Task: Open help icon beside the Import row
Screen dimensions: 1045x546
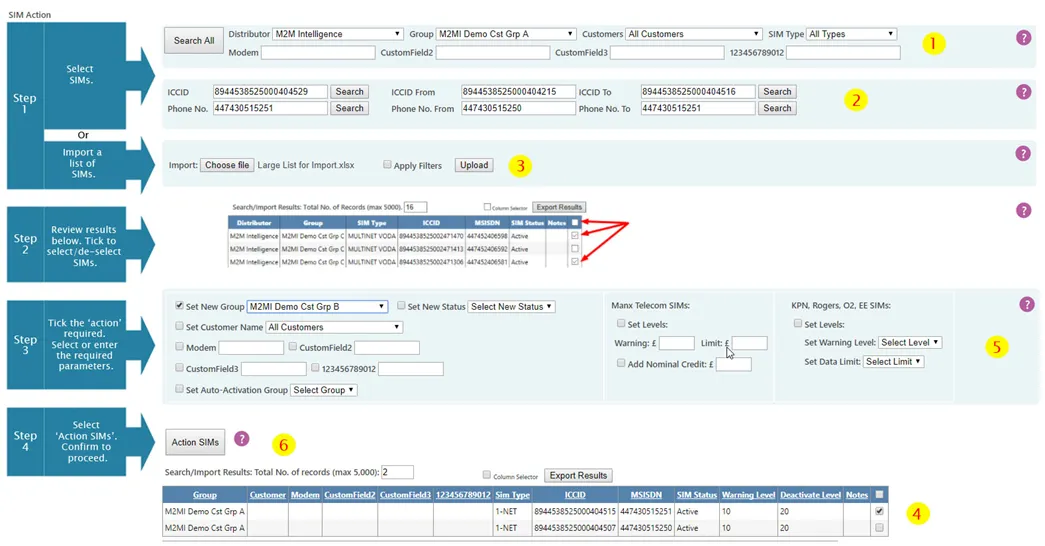Action: click(1023, 153)
